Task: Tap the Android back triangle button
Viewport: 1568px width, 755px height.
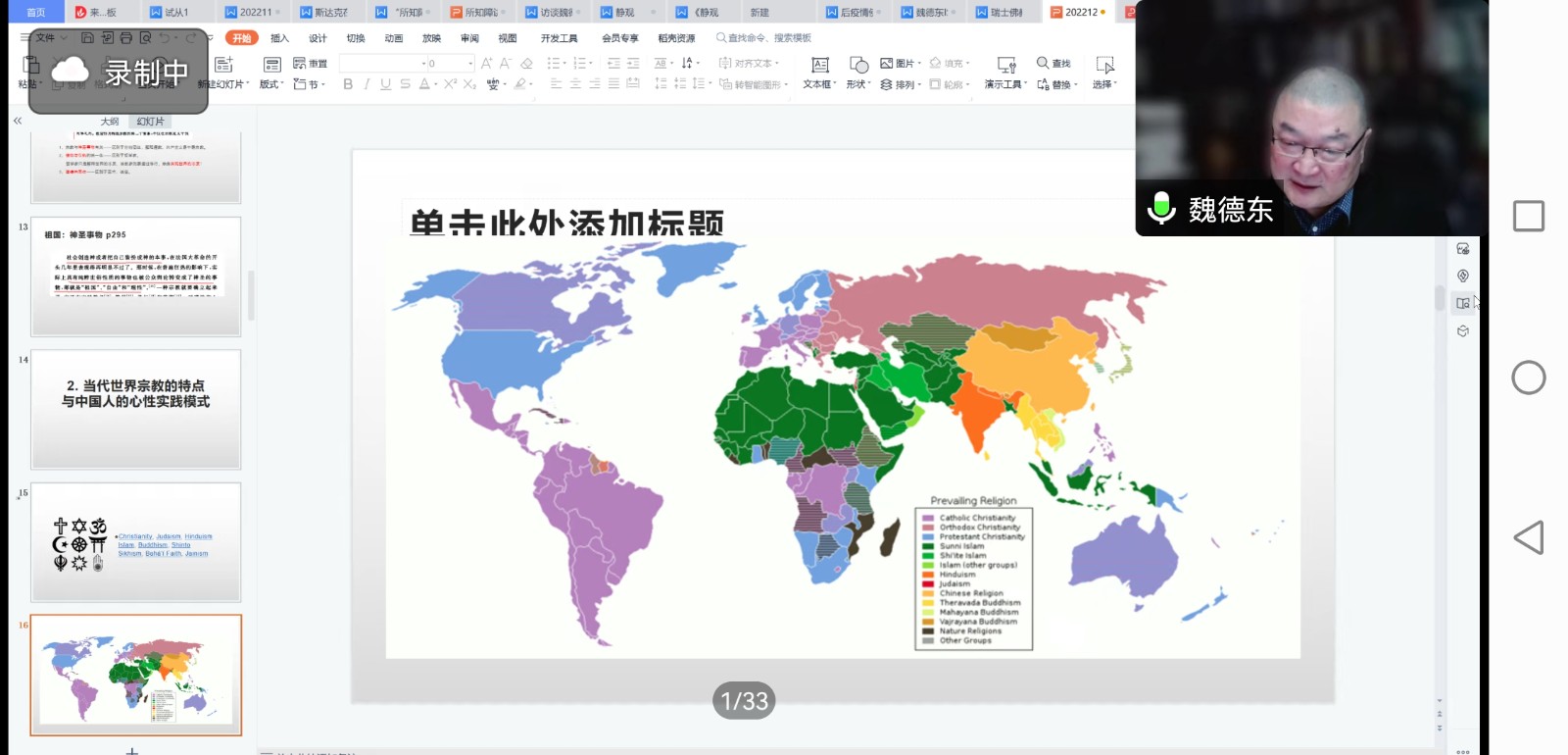Action: [x=1528, y=537]
